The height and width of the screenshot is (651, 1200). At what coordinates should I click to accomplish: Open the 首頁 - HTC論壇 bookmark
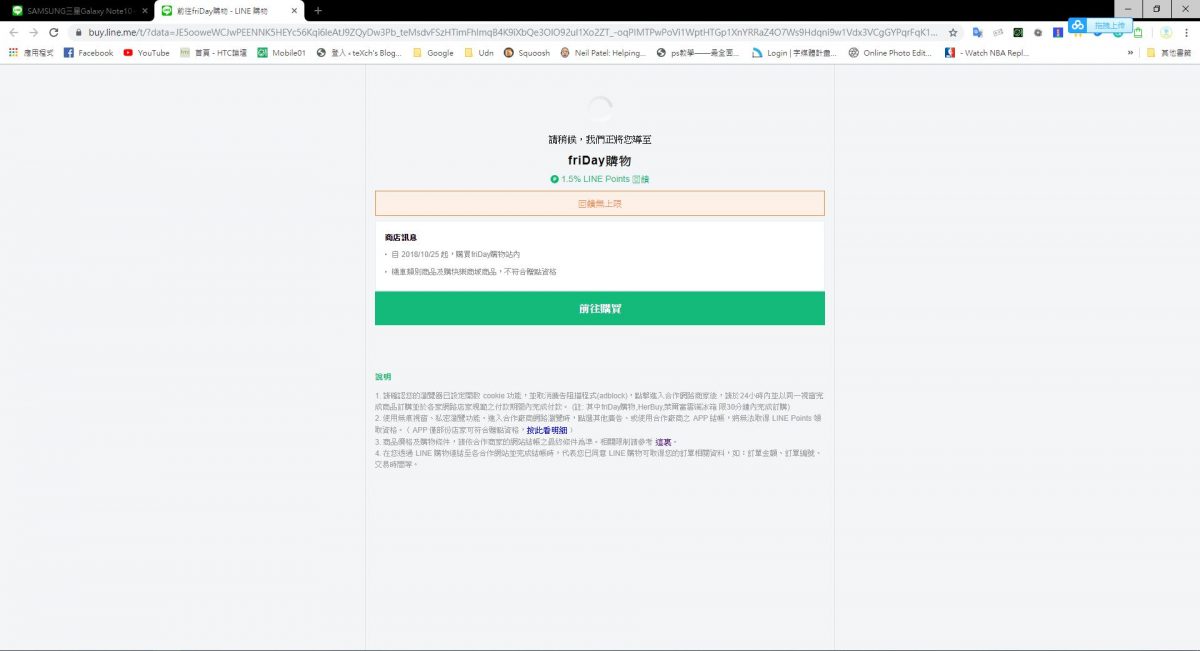click(213, 53)
